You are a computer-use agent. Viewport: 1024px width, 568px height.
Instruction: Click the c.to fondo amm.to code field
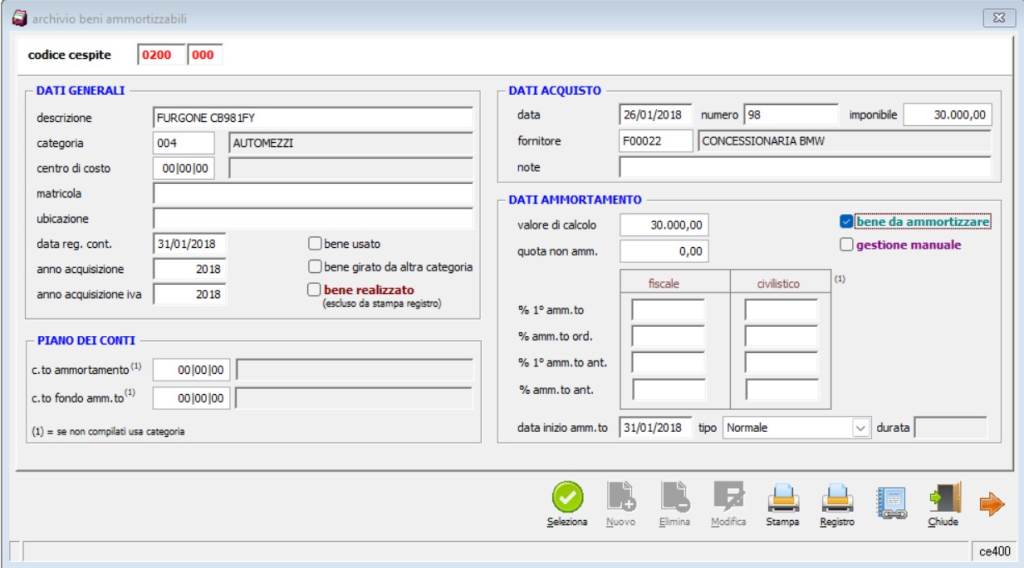click(191, 398)
